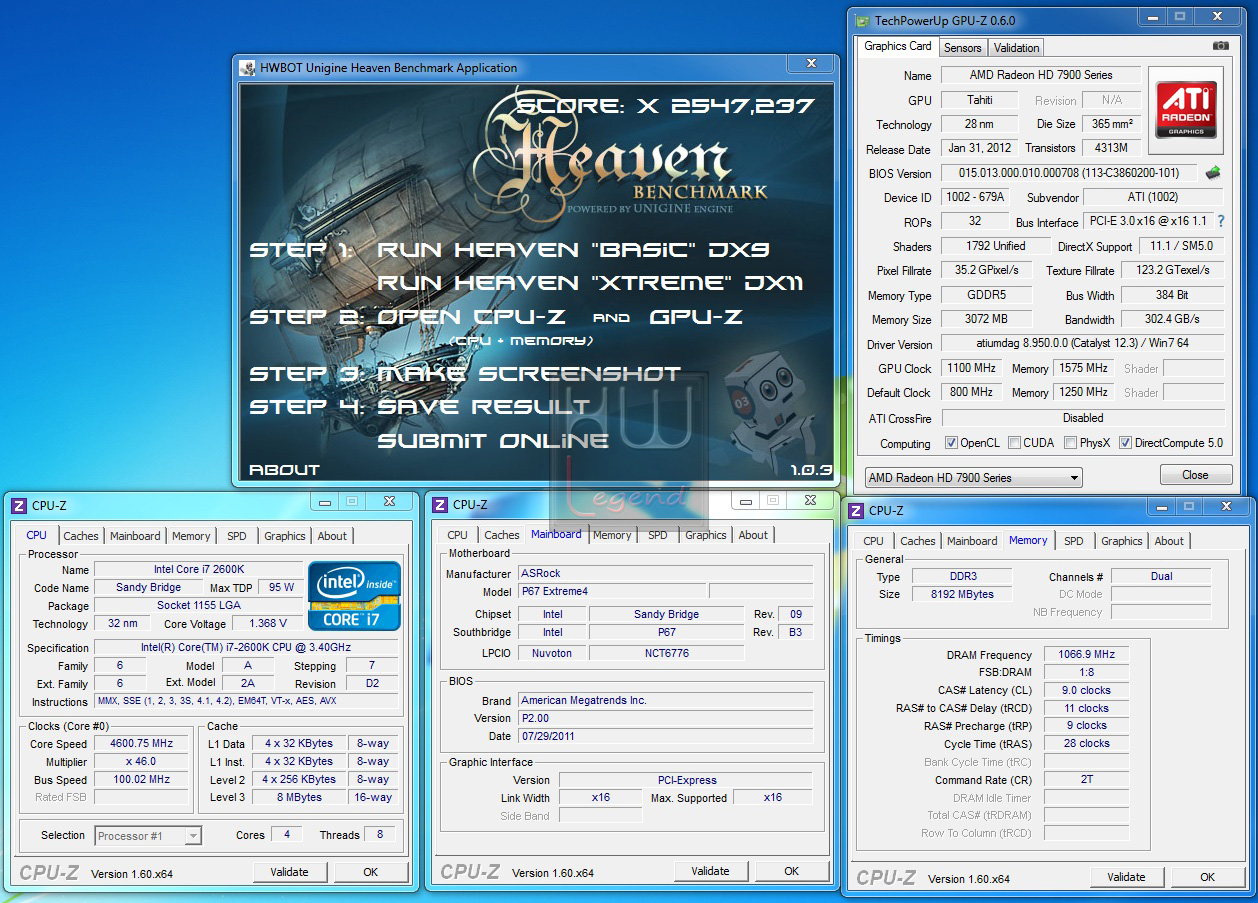Open the Processor #1 selection dropdown
The height and width of the screenshot is (903, 1258).
149,836
